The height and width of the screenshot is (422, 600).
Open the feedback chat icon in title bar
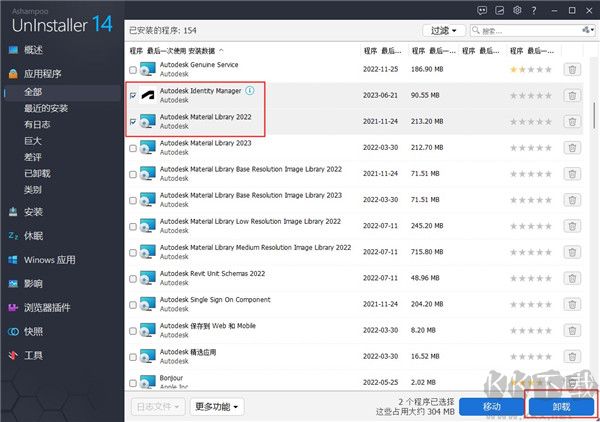pyautogui.click(x=482, y=10)
